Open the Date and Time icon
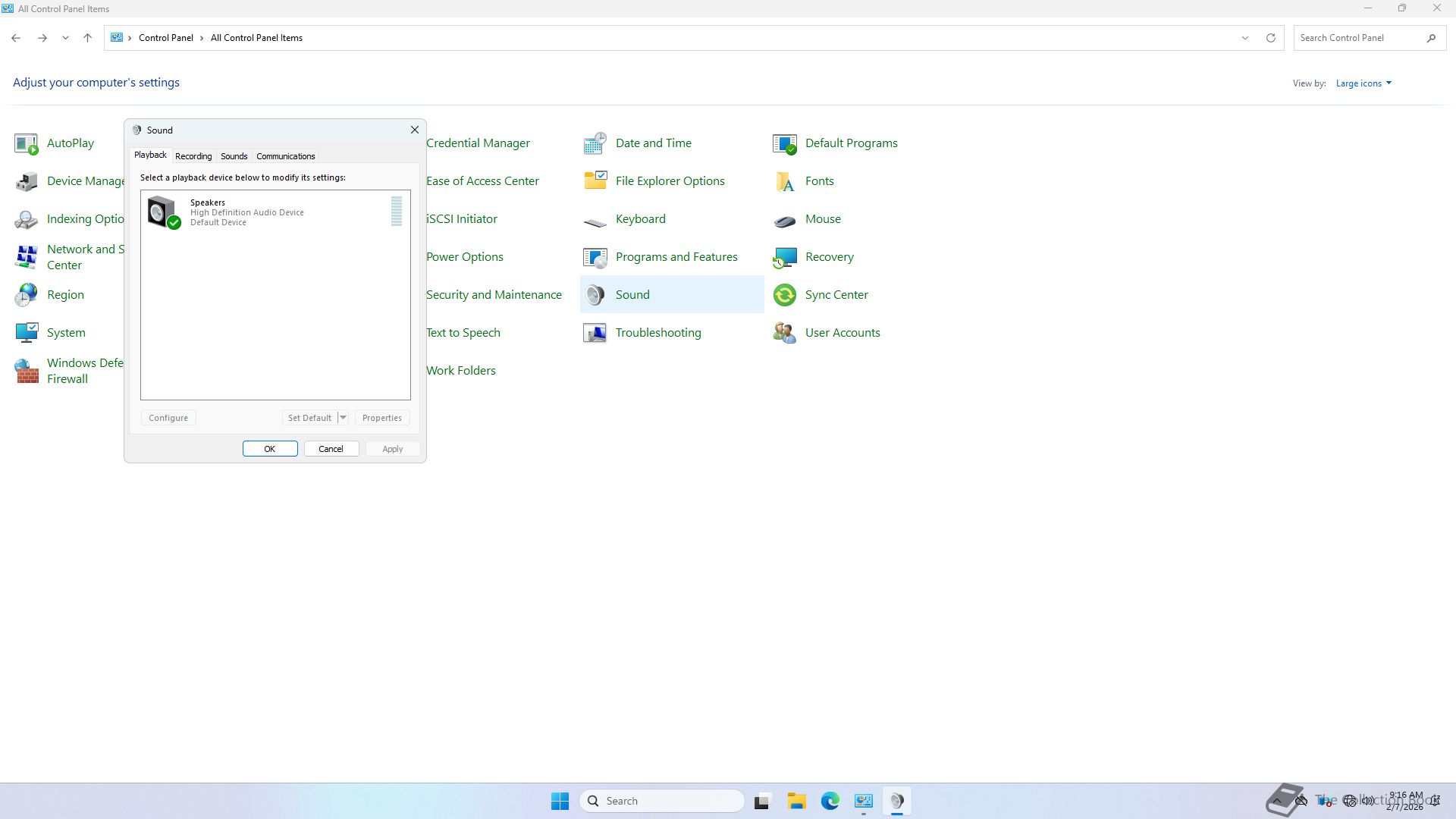 (x=595, y=143)
